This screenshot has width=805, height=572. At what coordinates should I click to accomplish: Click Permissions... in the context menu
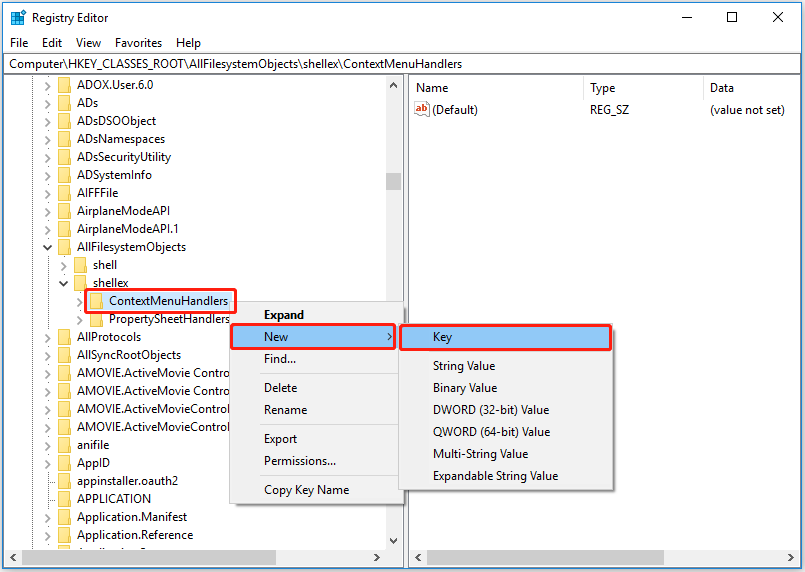pos(299,461)
